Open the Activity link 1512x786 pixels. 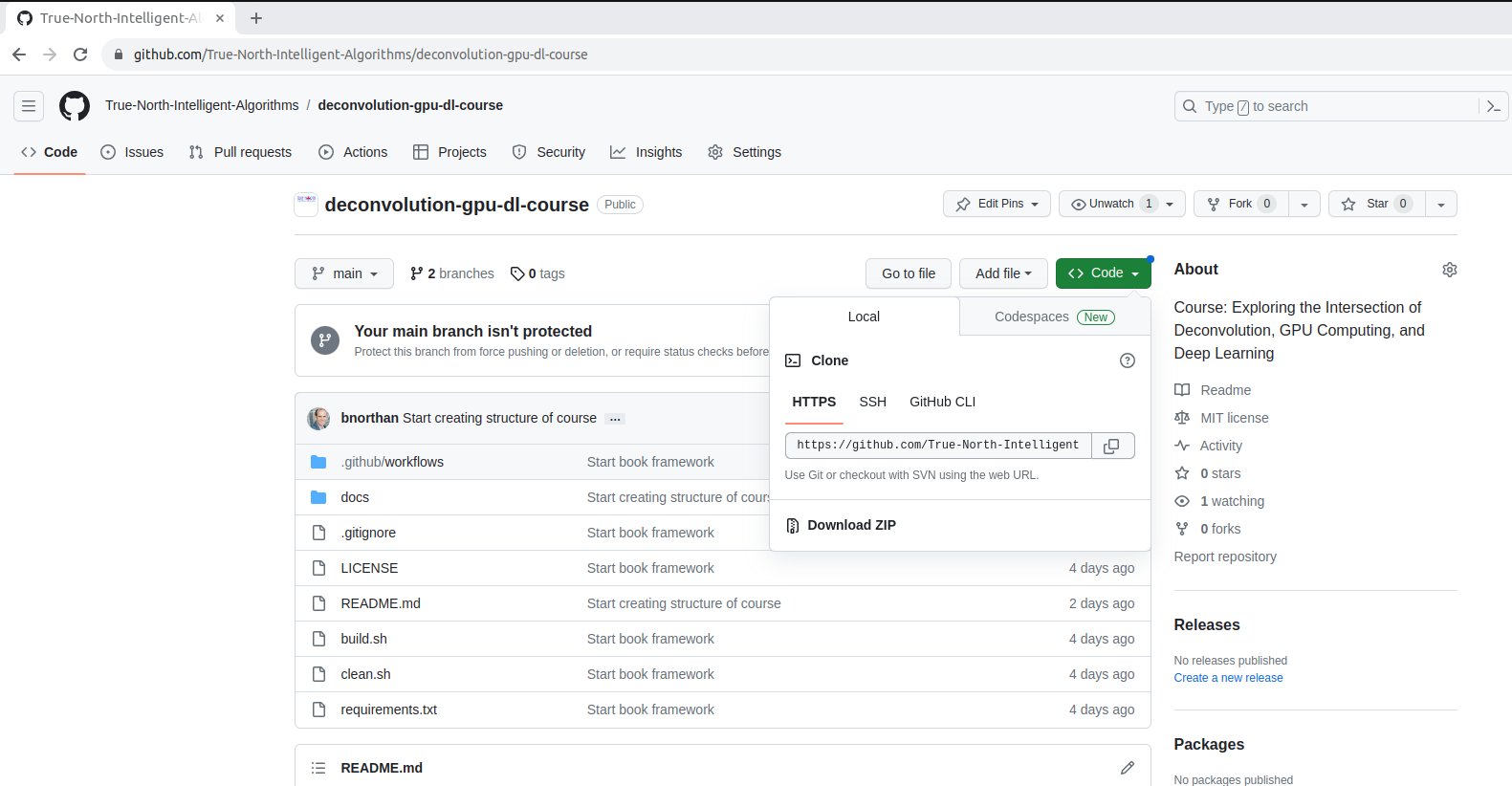click(x=1208, y=446)
